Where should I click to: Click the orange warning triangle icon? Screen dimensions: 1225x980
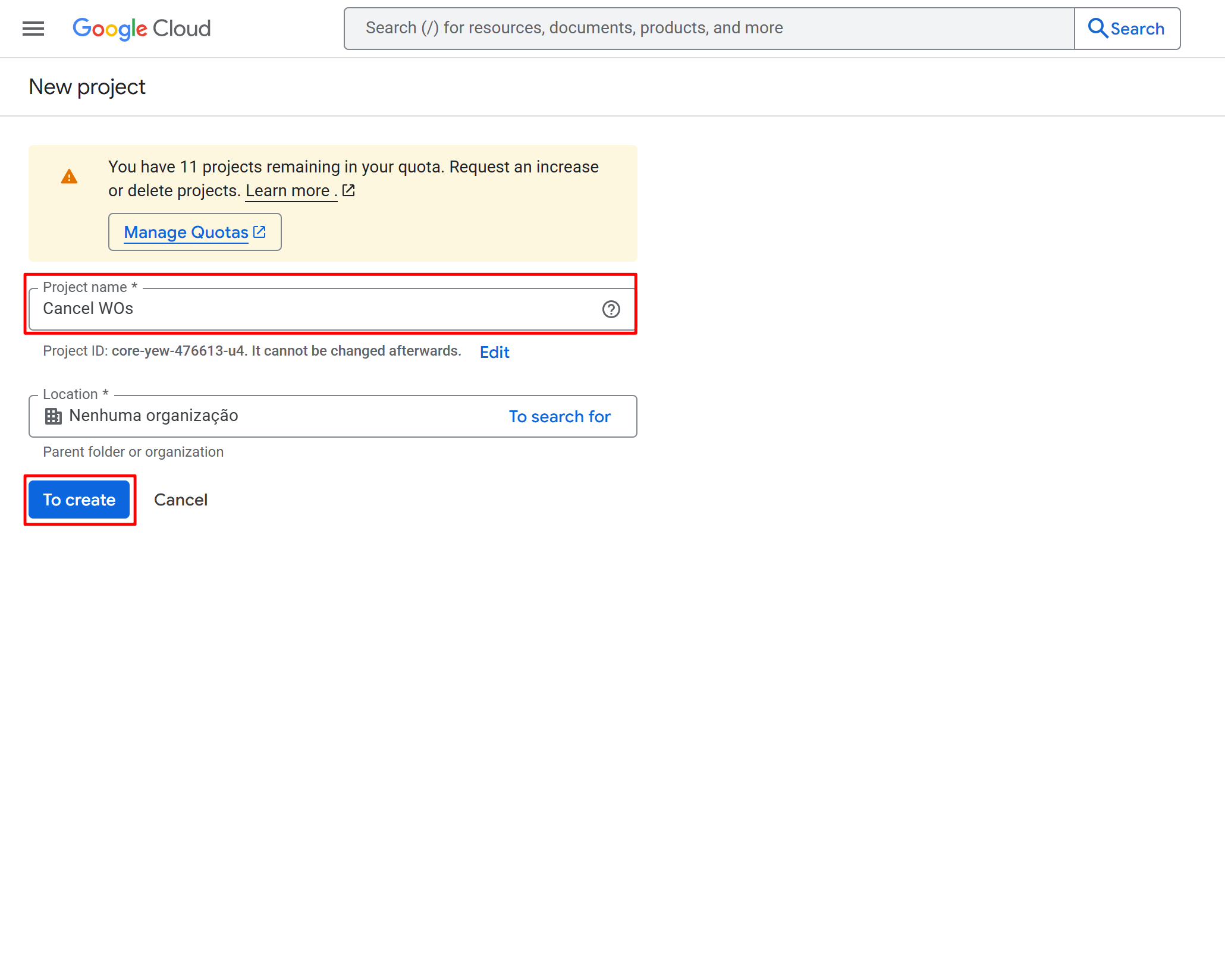pos(69,177)
